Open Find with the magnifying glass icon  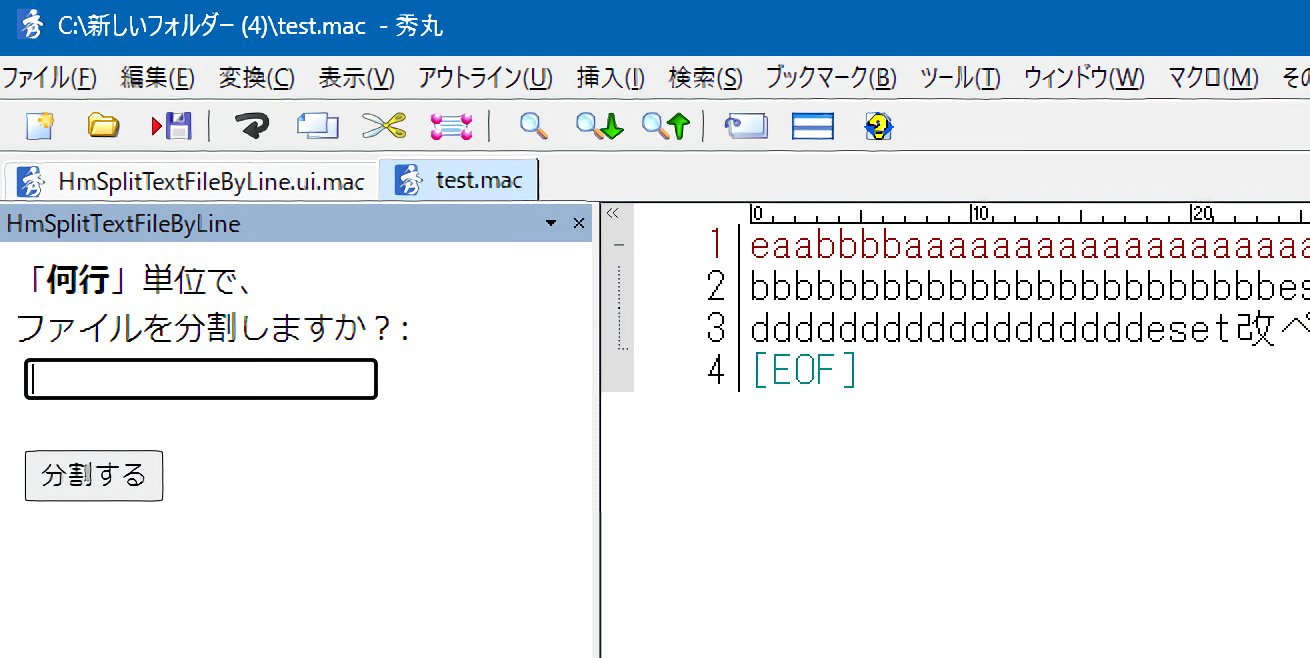pyautogui.click(x=533, y=126)
